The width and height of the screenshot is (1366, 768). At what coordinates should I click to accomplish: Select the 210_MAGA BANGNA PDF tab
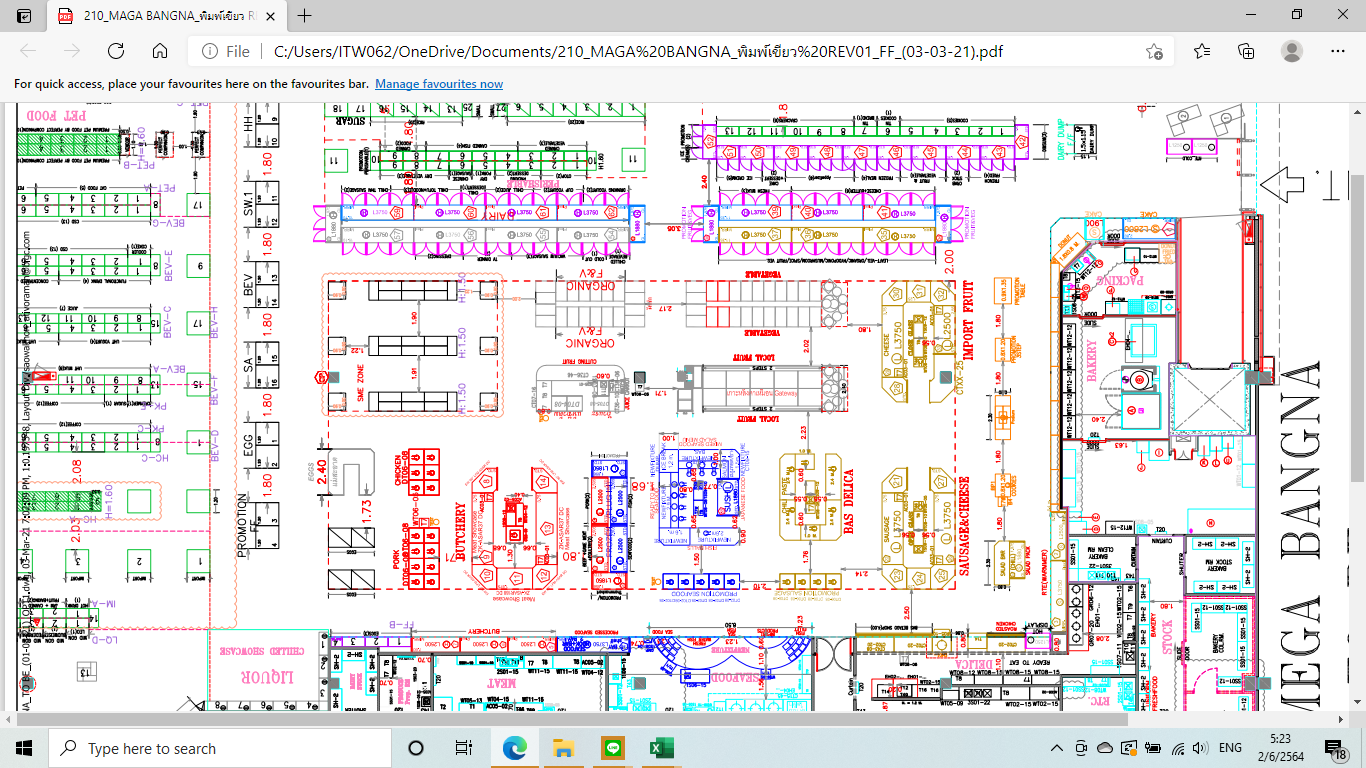(165, 16)
